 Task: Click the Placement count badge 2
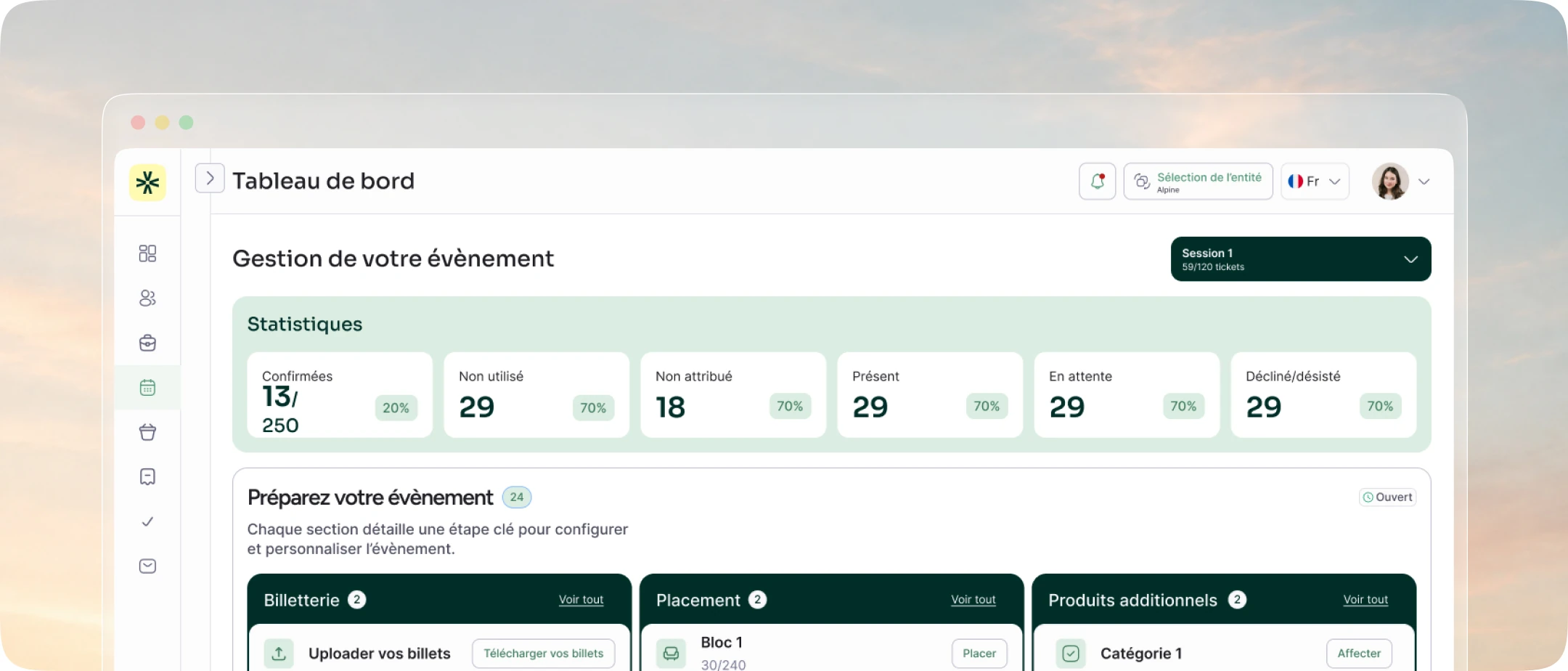[x=757, y=600]
